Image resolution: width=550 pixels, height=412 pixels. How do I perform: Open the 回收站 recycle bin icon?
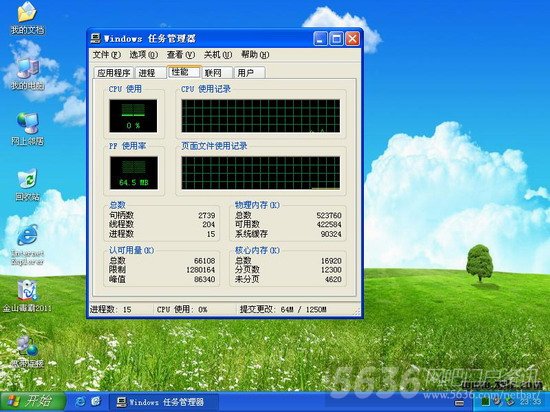(x=27, y=185)
